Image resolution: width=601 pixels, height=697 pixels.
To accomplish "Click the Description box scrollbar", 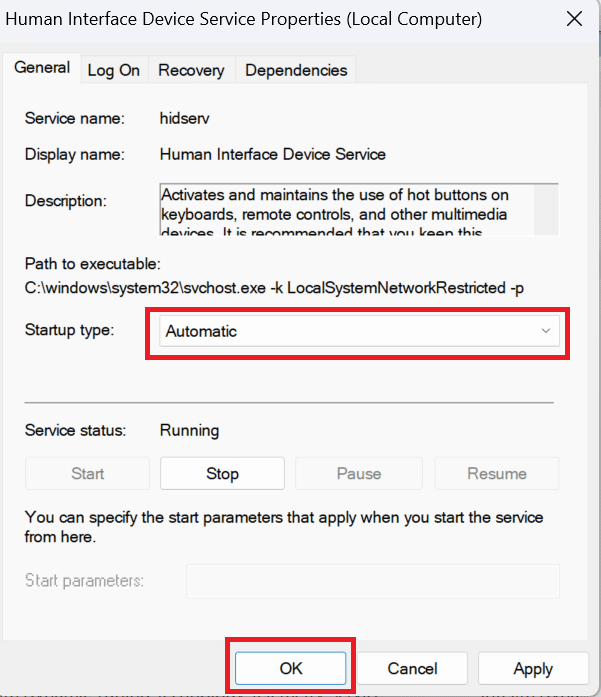I will (x=546, y=209).
